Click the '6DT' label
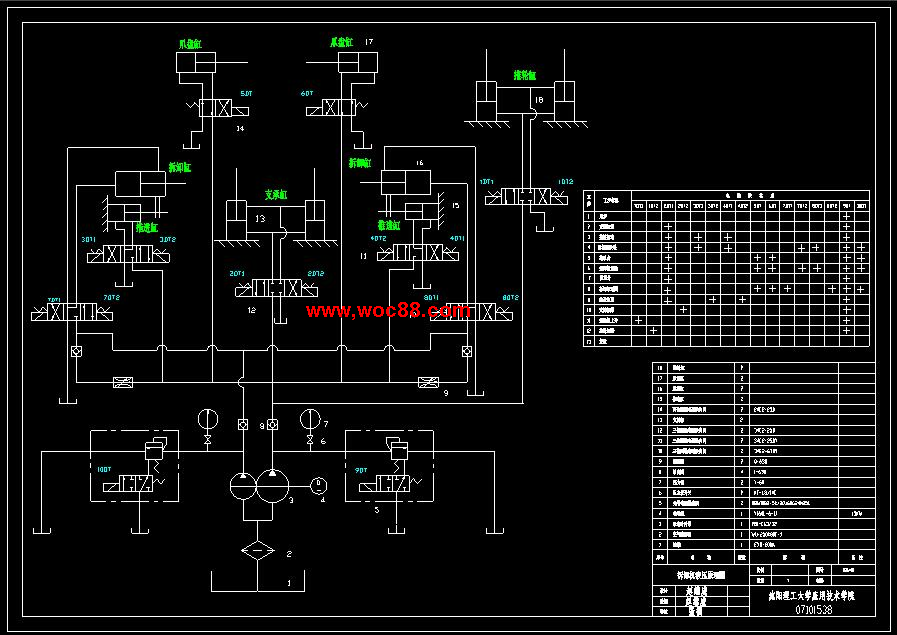The width and height of the screenshot is (897, 635). point(307,93)
